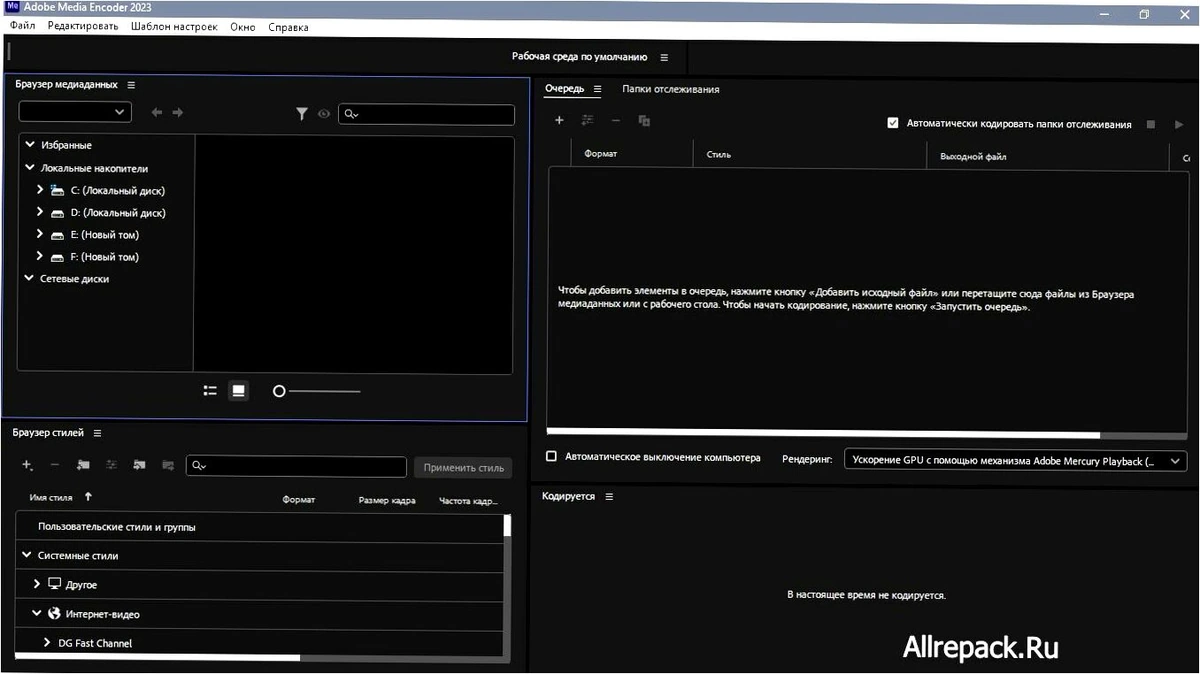Switch Media Browser to thumbnail view
The height and width of the screenshot is (674, 1200).
(x=238, y=391)
